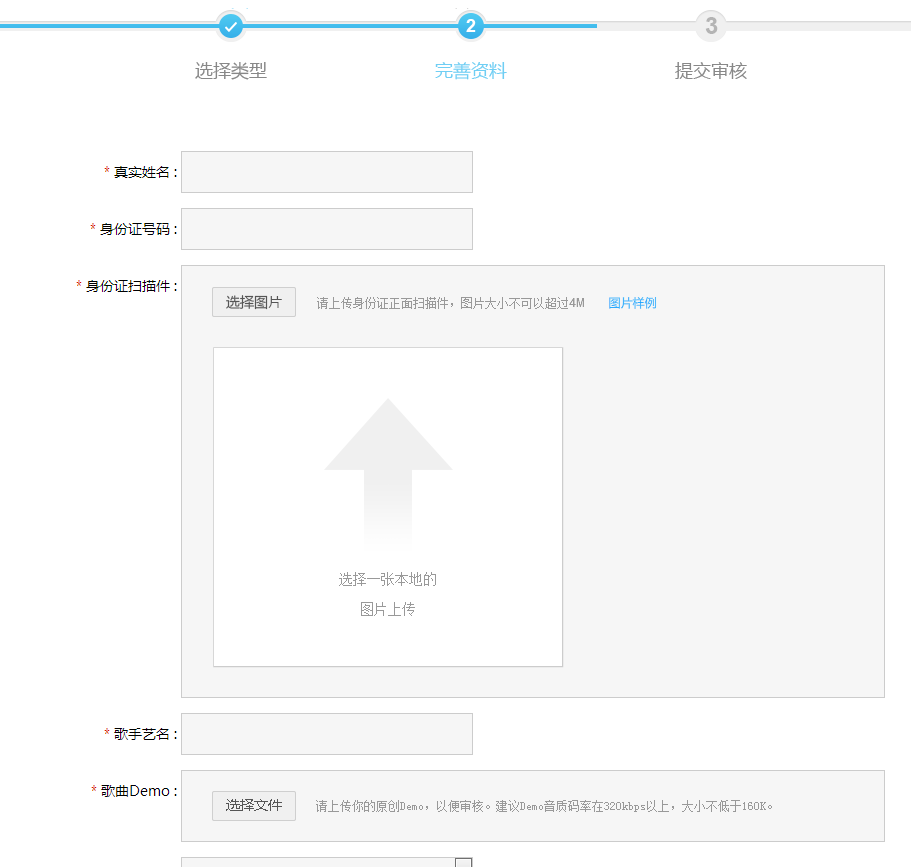This screenshot has width=911, height=867.
Task: Click the 真实姓名 input field
Action: (327, 171)
